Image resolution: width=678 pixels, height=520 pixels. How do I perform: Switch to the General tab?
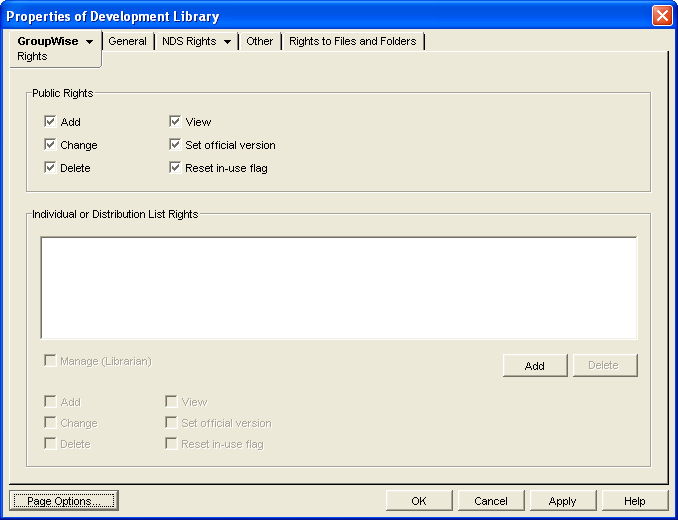point(128,41)
